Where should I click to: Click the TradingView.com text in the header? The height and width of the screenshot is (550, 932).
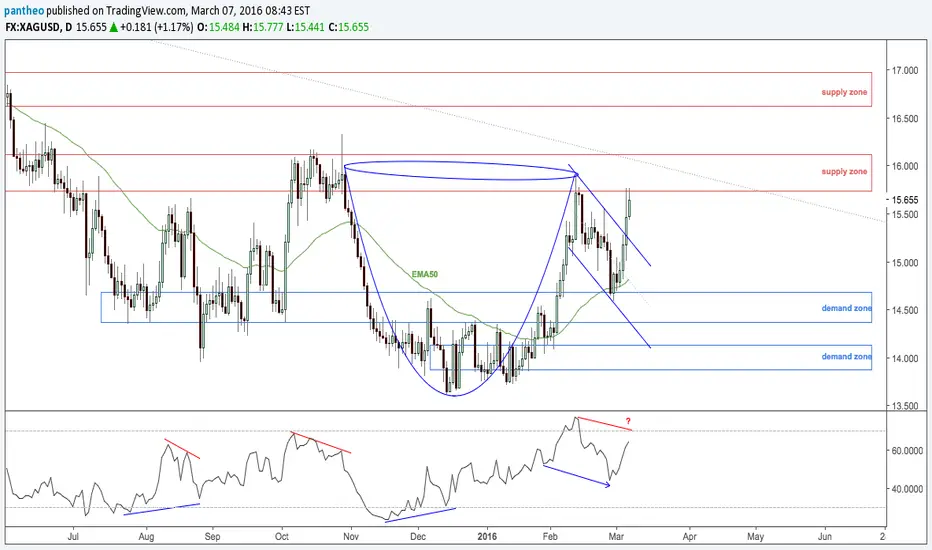click(x=146, y=11)
